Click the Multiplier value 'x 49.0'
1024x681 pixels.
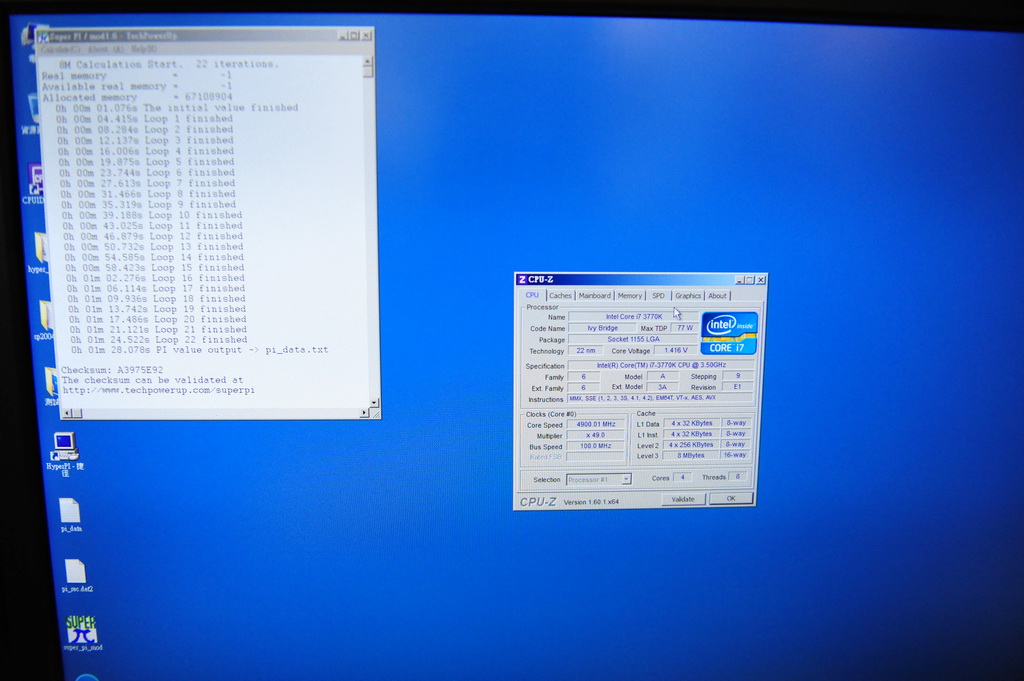[x=596, y=436]
